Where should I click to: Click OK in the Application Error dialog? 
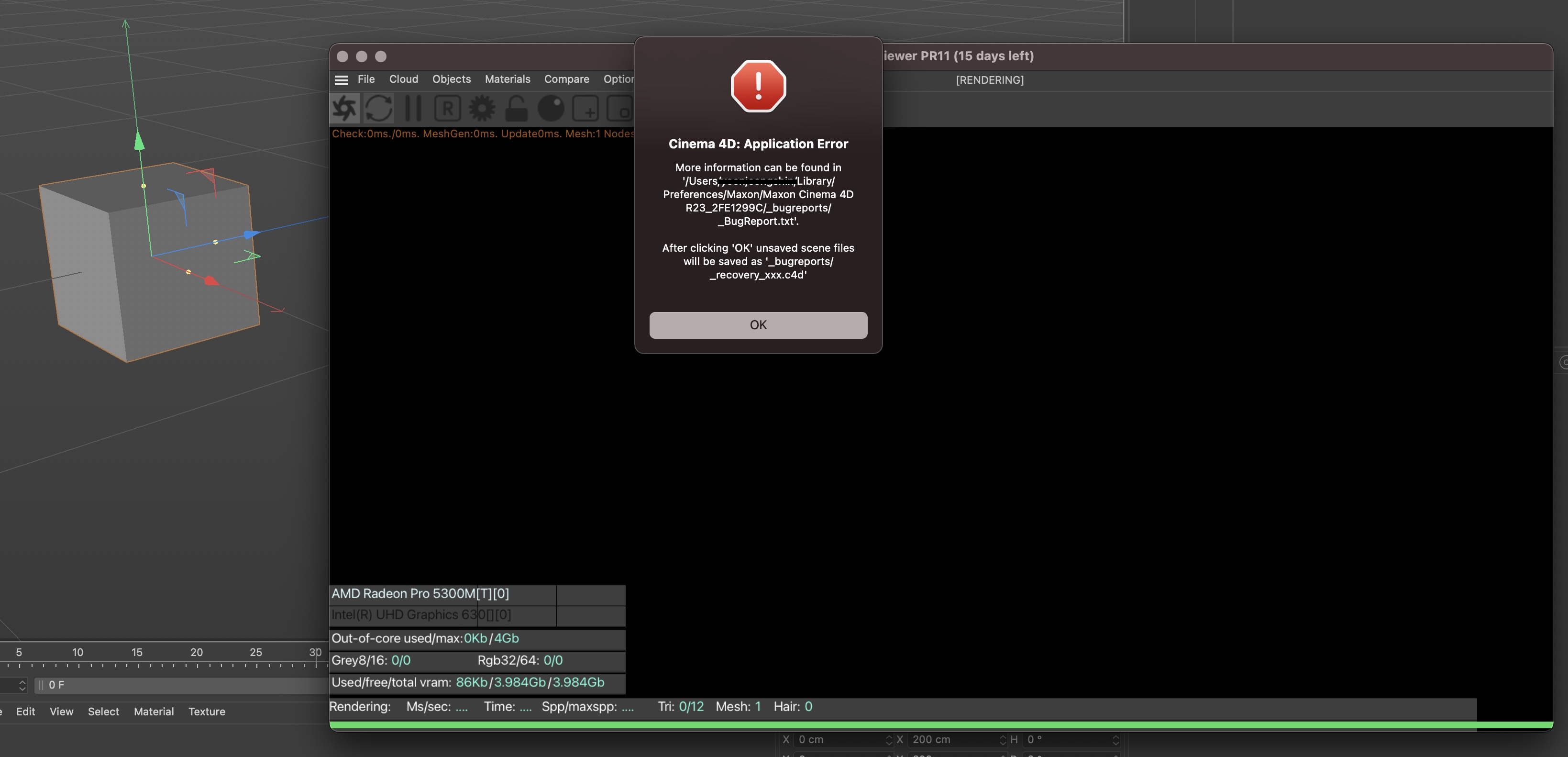tap(758, 324)
